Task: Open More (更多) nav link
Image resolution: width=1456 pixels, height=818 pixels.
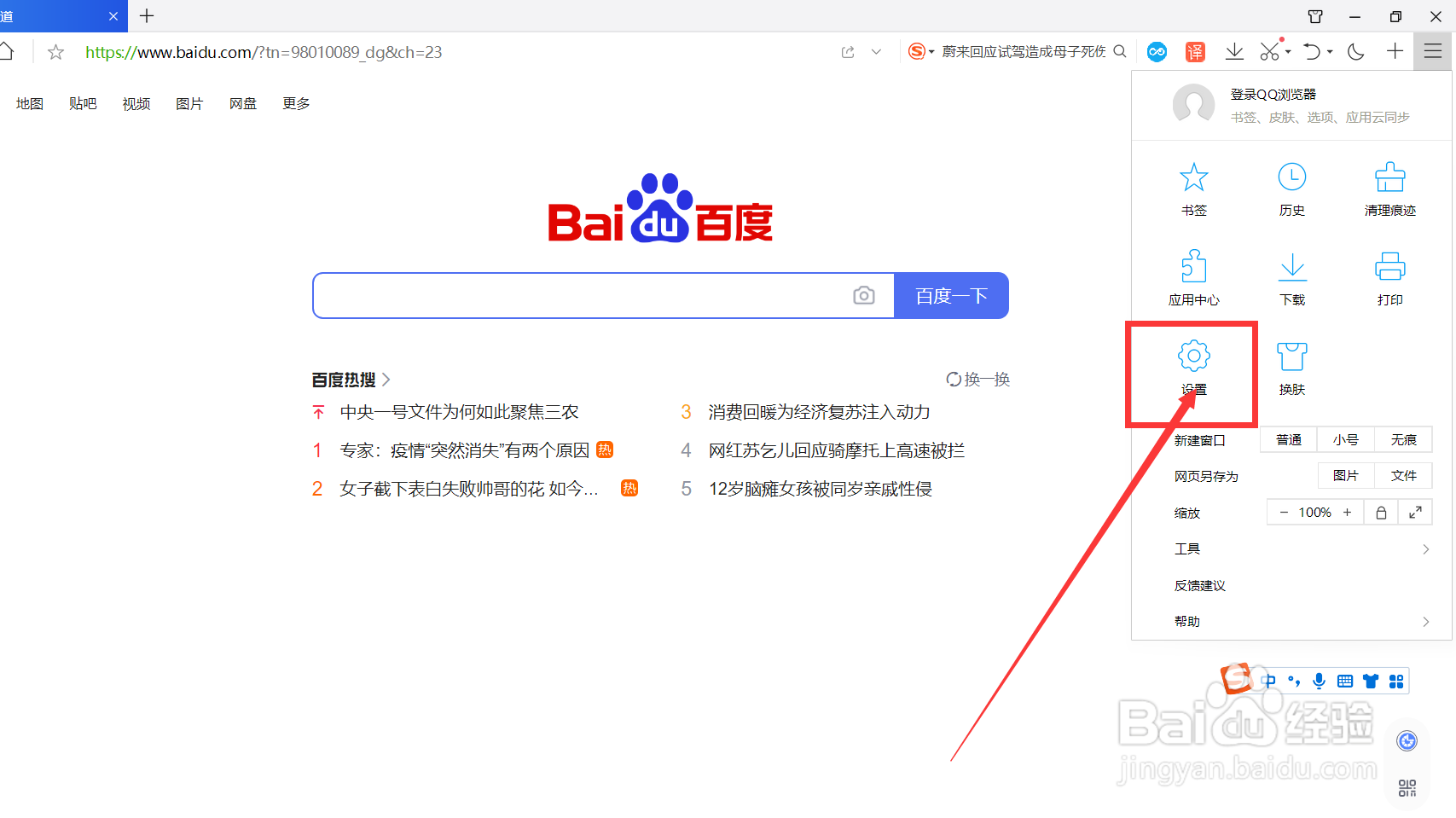Action: pyautogui.click(x=296, y=104)
